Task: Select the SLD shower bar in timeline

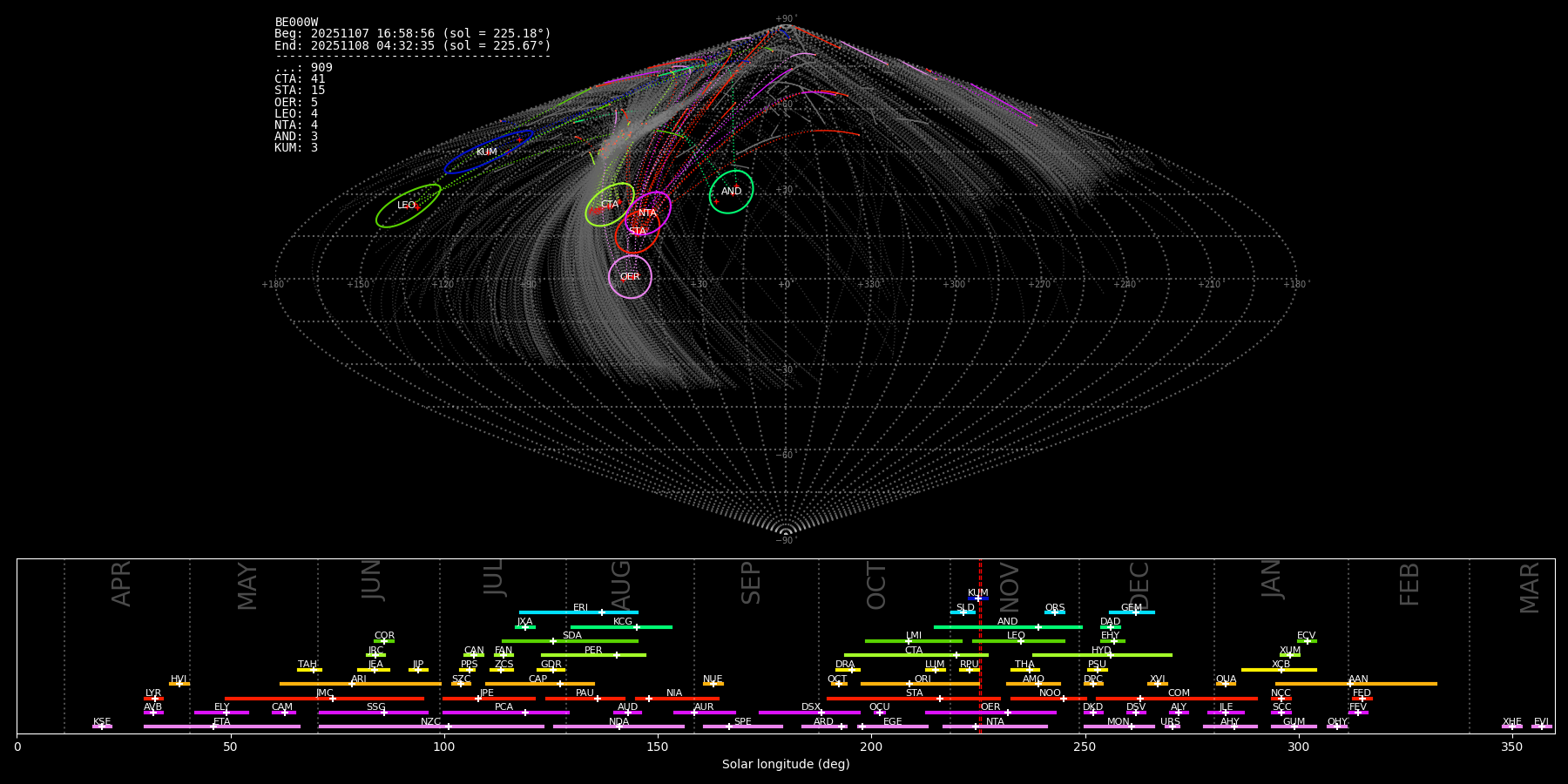Action: (963, 612)
